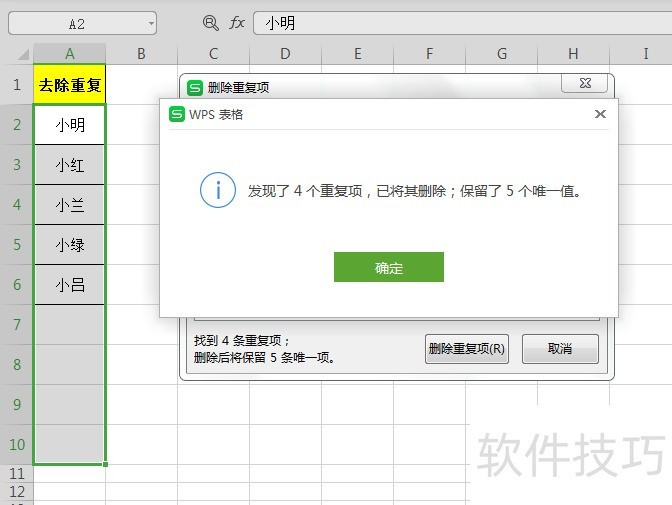Select the column B header

pos(141,53)
